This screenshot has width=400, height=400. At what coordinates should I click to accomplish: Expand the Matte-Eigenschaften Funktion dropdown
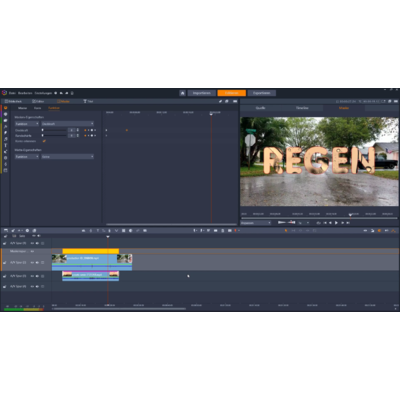(x=27, y=156)
